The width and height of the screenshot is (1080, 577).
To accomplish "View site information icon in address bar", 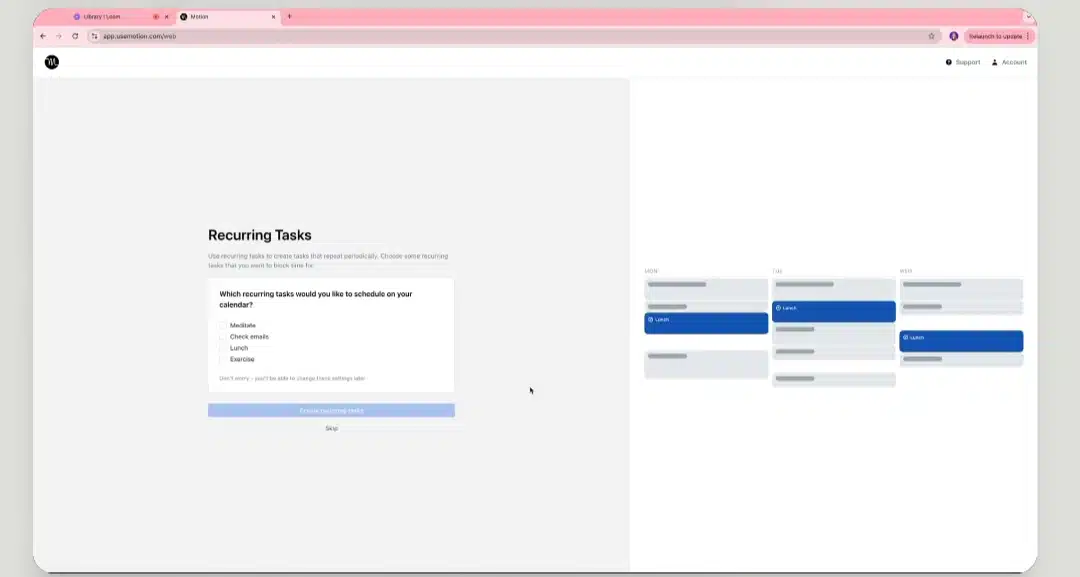I will 94,36.
